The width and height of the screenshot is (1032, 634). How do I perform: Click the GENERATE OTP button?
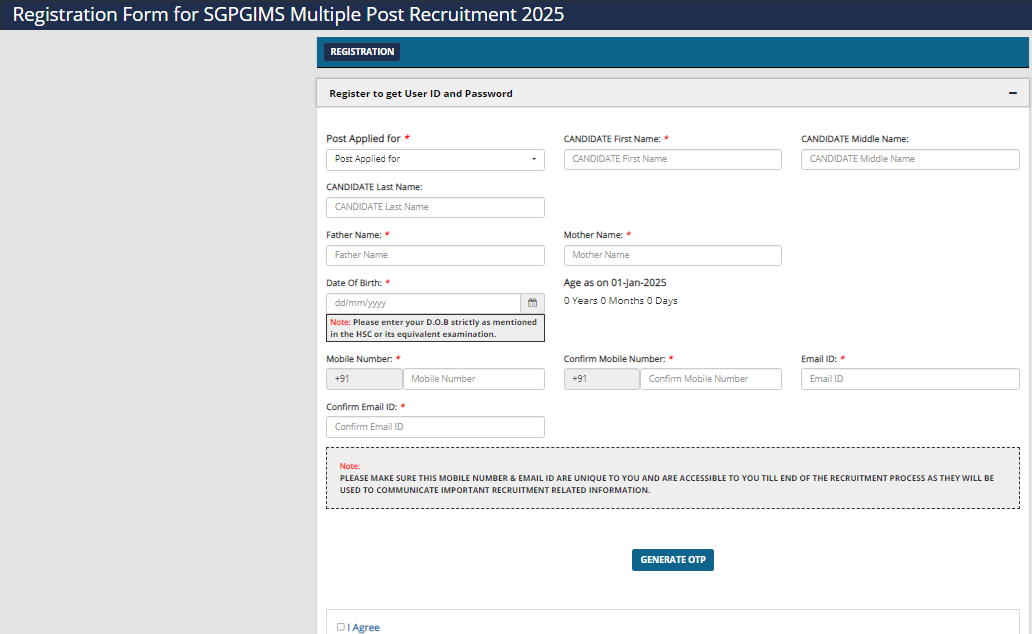673,560
